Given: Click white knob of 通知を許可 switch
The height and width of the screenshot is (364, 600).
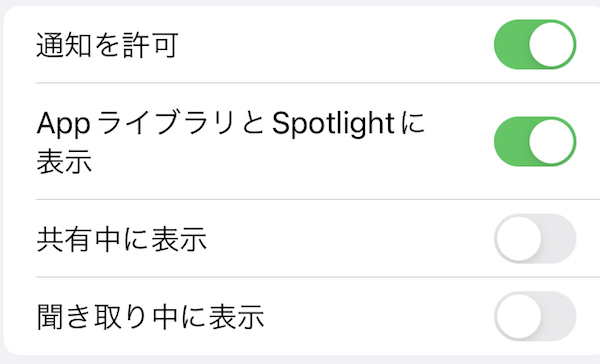Looking at the screenshot, I should 551,44.
